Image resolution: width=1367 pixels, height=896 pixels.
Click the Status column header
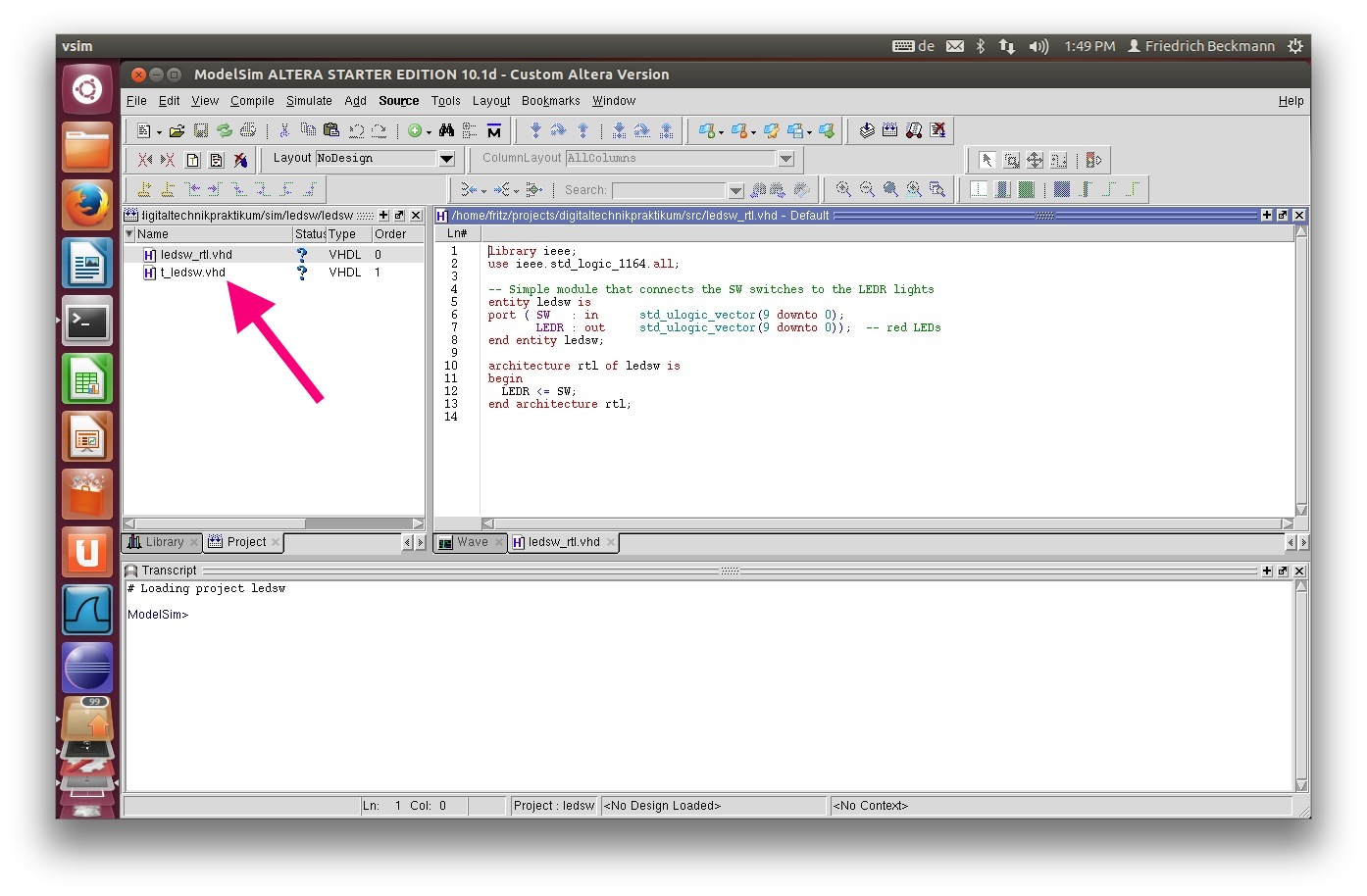coord(309,234)
